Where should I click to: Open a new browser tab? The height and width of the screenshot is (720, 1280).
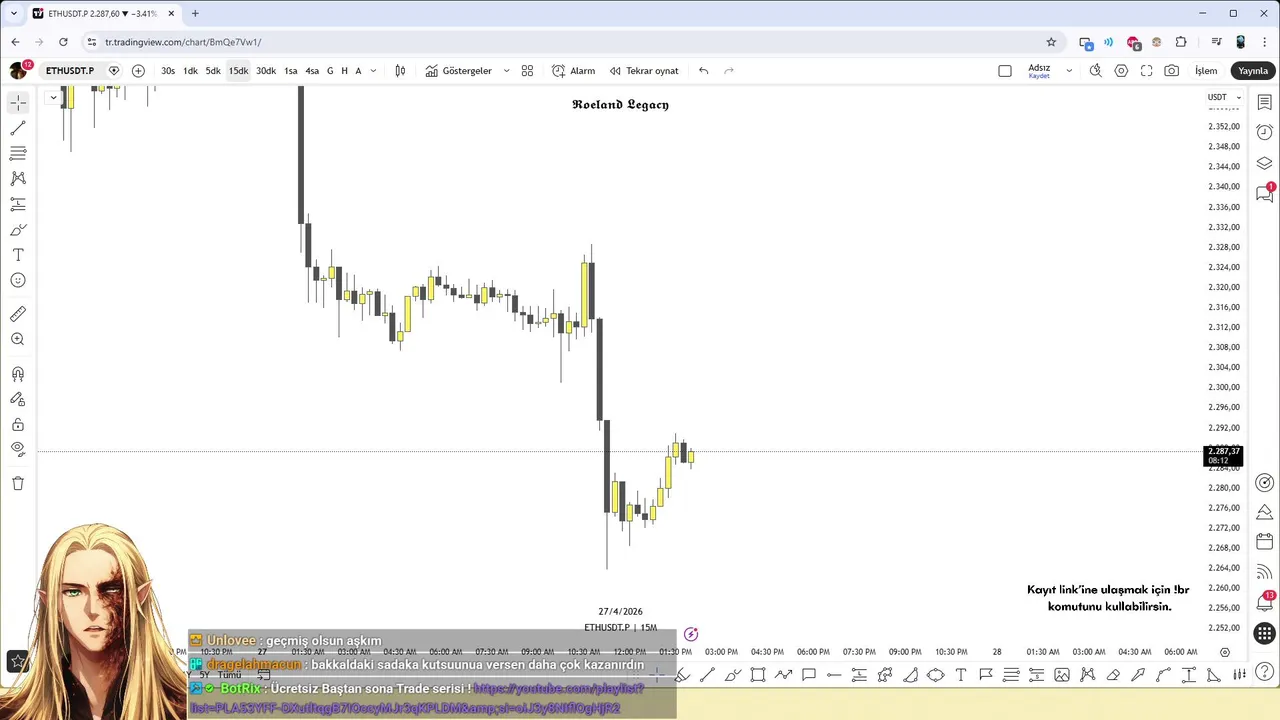pyautogui.click(x=195, y=13)
